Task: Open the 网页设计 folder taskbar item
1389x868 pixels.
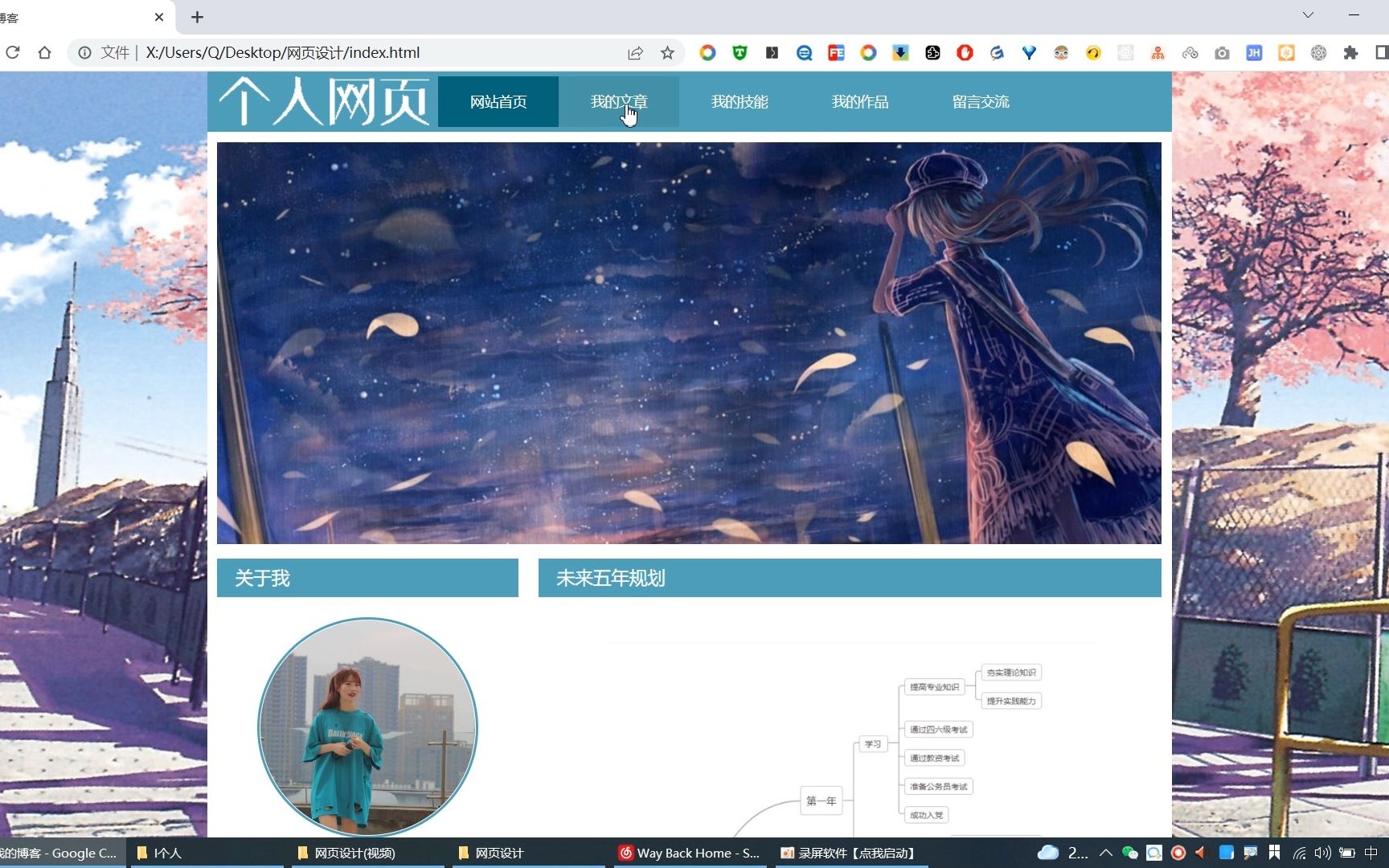Action: pyautogui.click(x=528, y=853)
